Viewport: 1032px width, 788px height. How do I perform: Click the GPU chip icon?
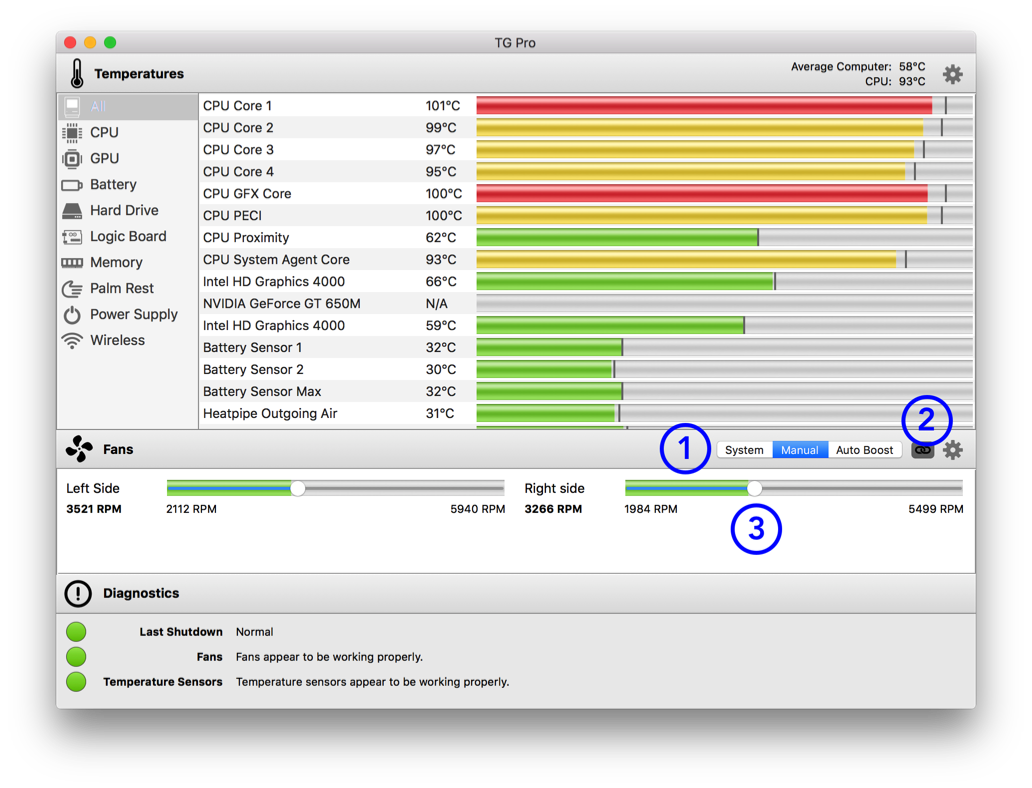72,159
